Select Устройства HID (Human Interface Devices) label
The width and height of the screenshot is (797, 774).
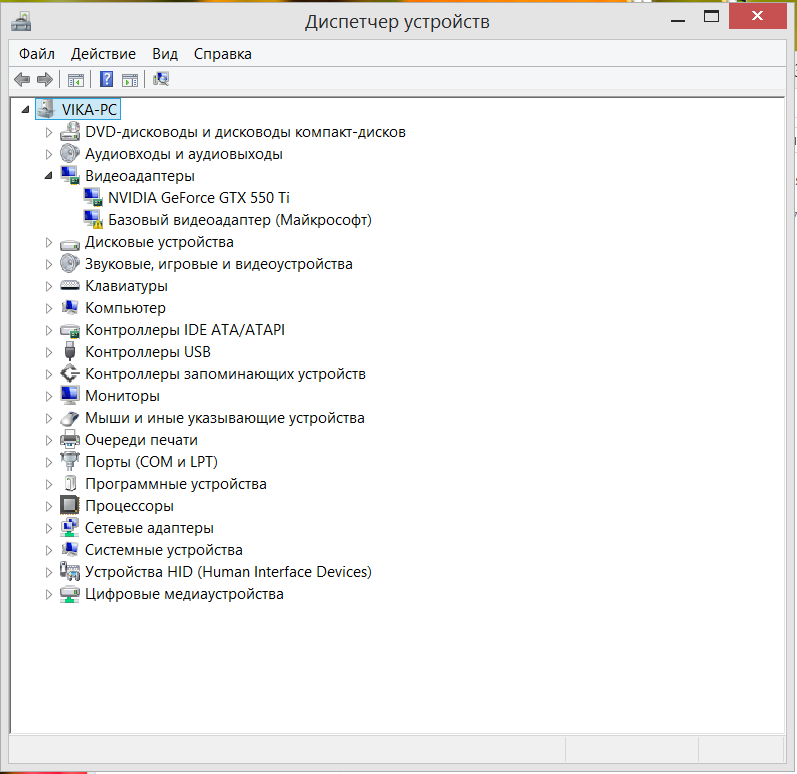point(228,572)
